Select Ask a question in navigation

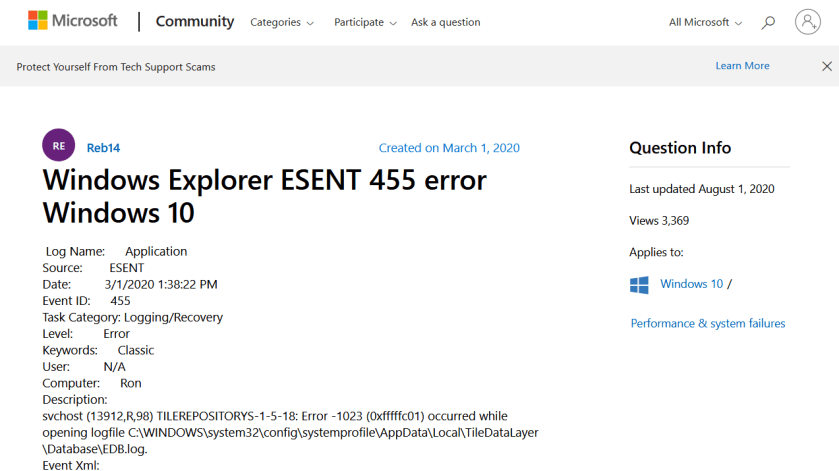[x=445, y=22]
